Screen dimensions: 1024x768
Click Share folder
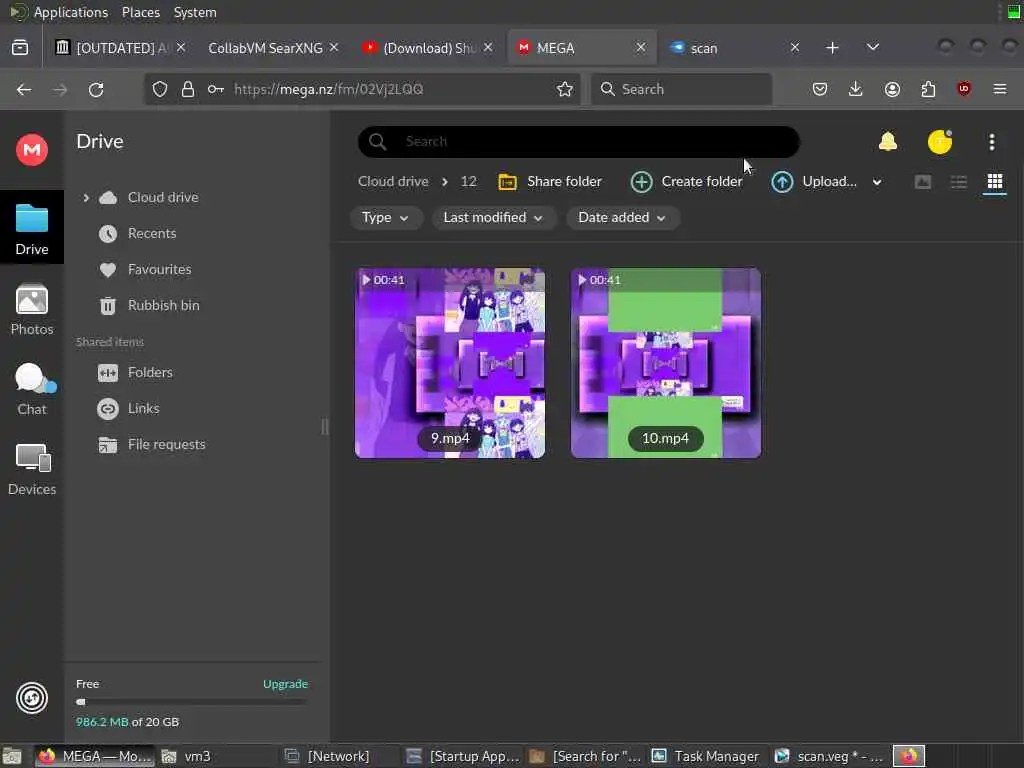pos(550,182)
